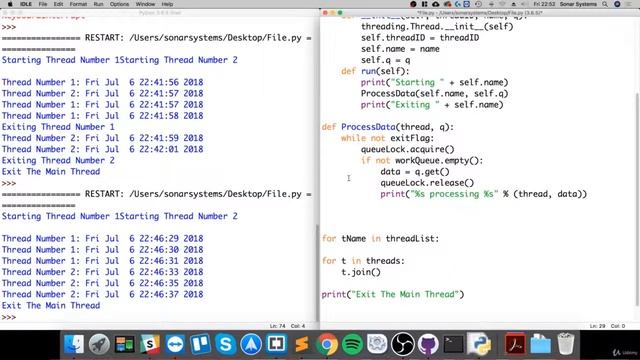
Task: Click line 'self.threadID = threadID'
Action: tap(420, 38)
